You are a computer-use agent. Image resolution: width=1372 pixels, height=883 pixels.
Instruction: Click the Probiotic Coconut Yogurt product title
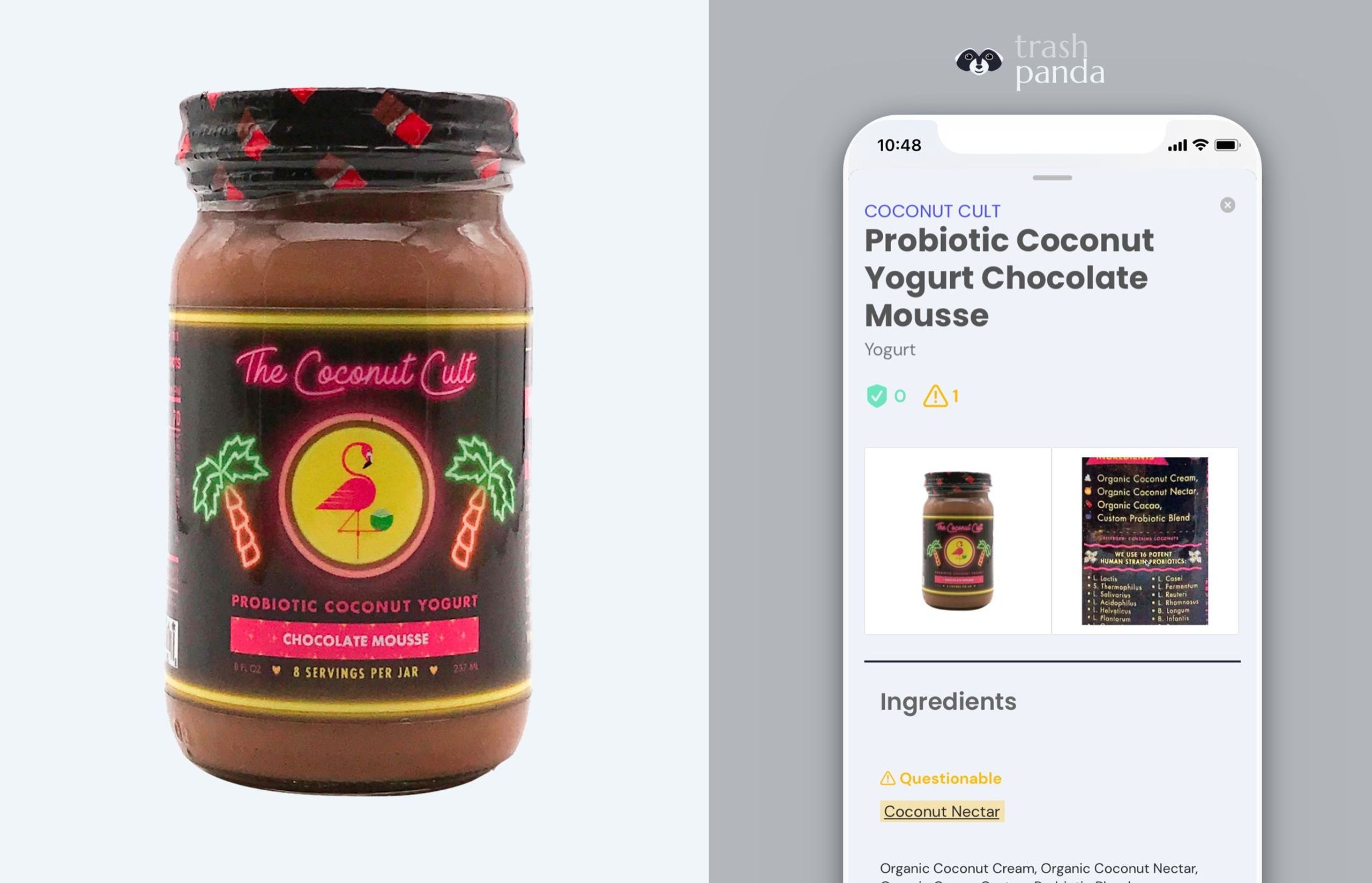point(1009,278)
